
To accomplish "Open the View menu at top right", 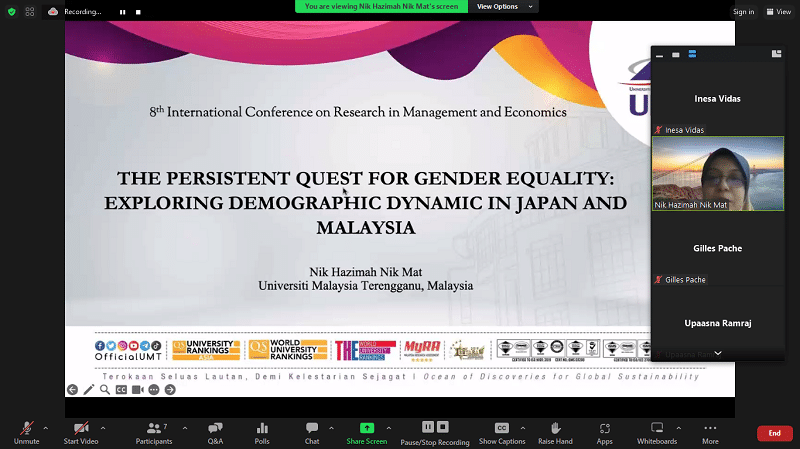I will click(777, 12).
